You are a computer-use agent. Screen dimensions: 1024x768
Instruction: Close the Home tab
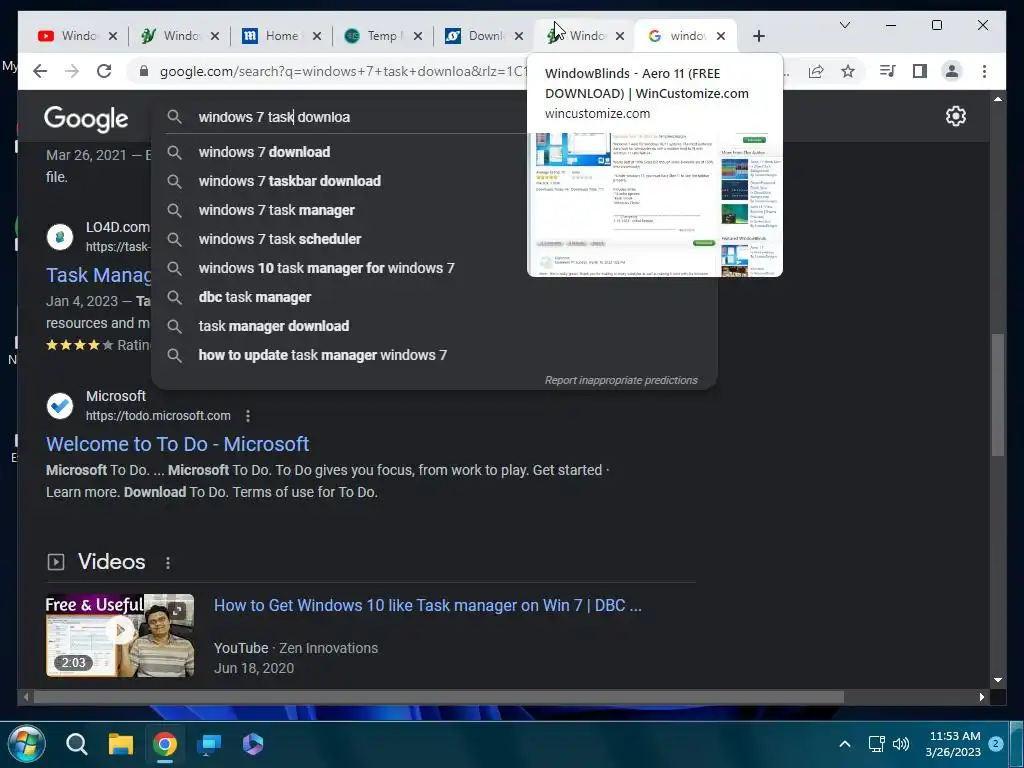point(317,36)
